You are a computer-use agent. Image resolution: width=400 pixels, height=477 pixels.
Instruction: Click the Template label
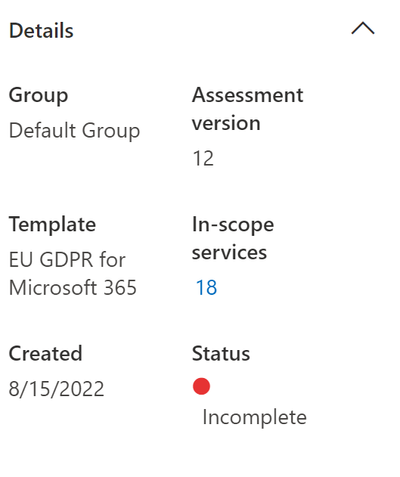pos(52,224)
